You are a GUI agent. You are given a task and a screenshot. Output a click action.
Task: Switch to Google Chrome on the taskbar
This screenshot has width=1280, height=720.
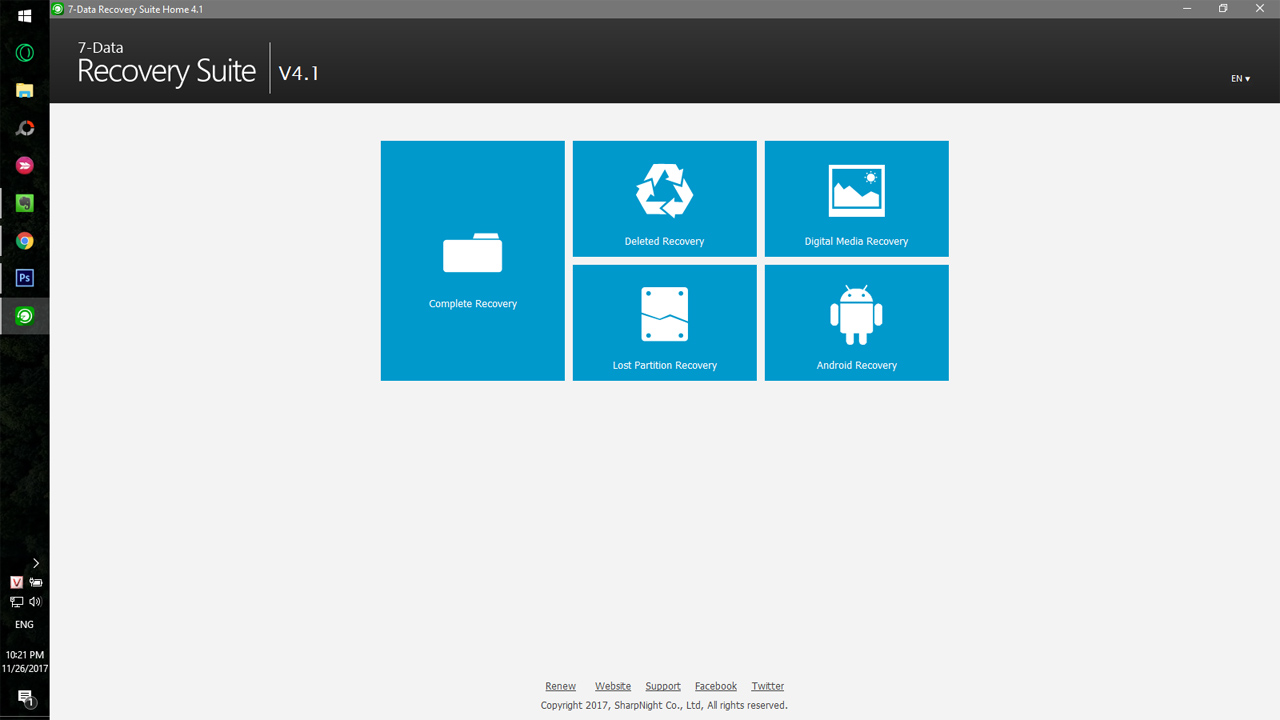pyautogui.click(x=25, y=240)
